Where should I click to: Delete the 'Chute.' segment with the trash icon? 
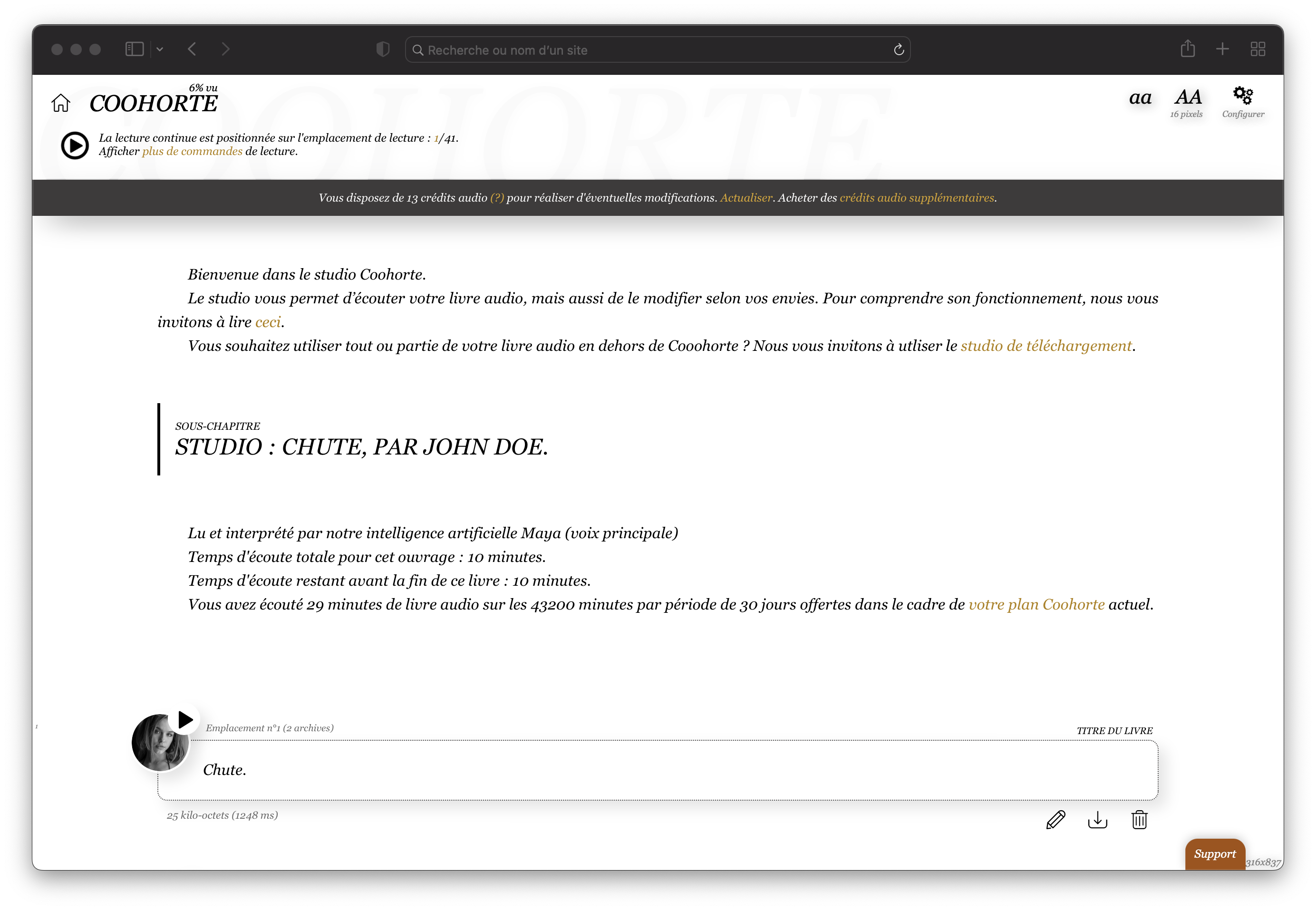point(1139,820)
